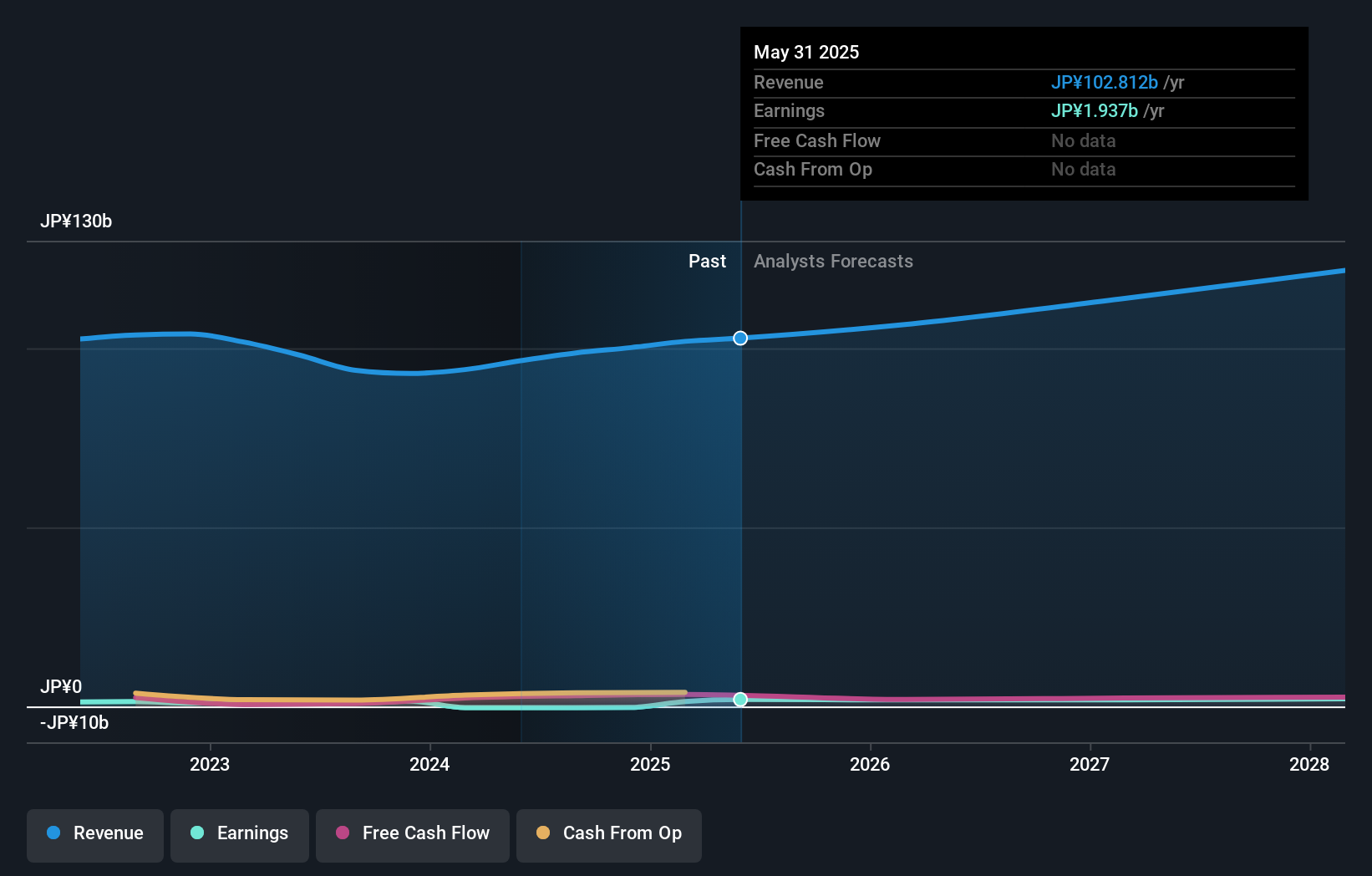Click the 2025 x-axis label
Screen dimensions: 1372x876
tap(650, 765)
